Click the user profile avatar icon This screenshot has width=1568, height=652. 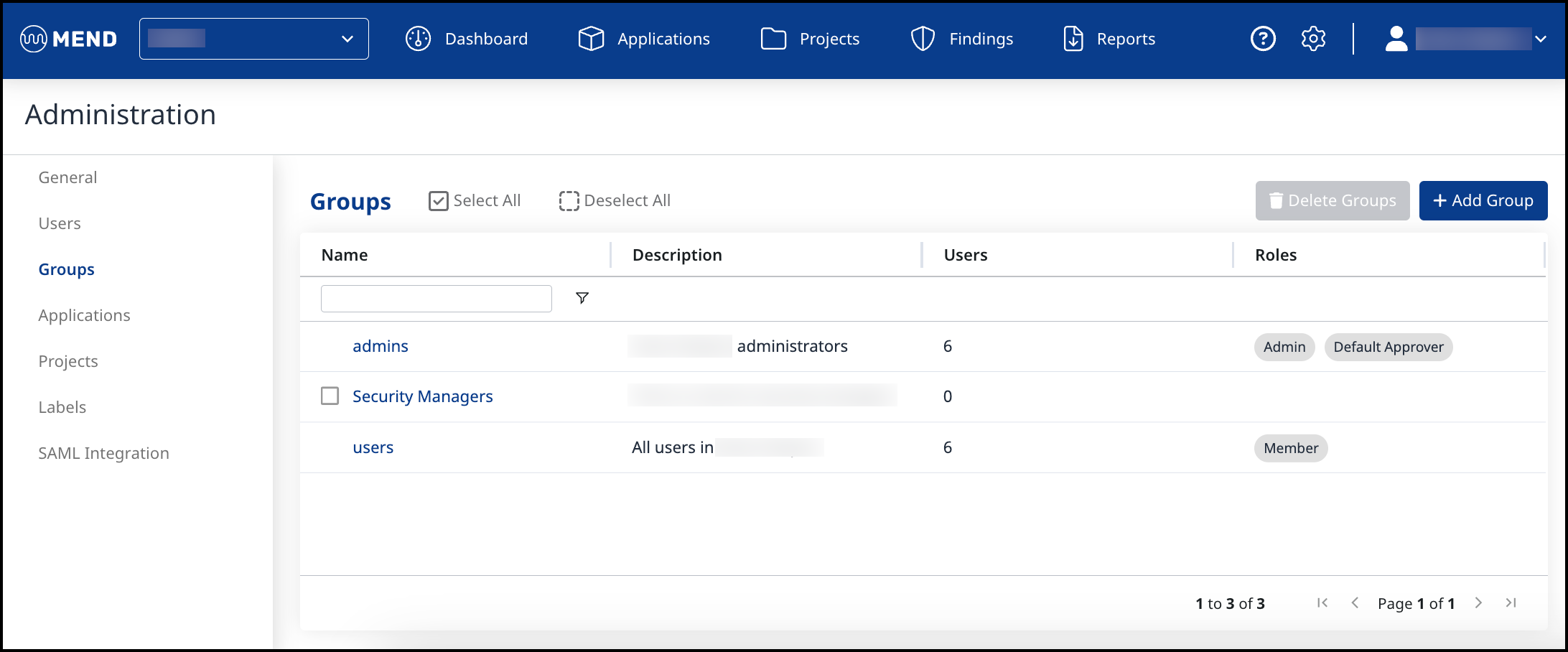[x=1396, y=39]
